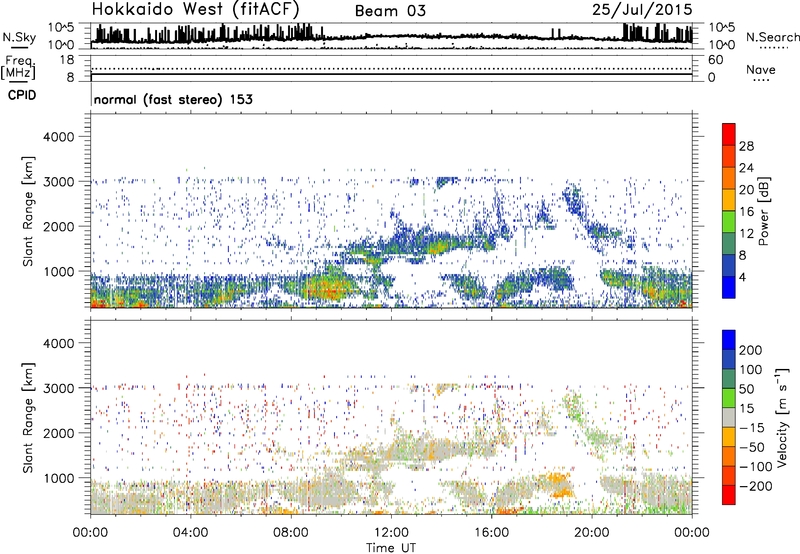Click the '50' Velocity colorbar tick label
Image resolution: width=800 pixels, height=554 pixels.
click(x=746, y=389)
